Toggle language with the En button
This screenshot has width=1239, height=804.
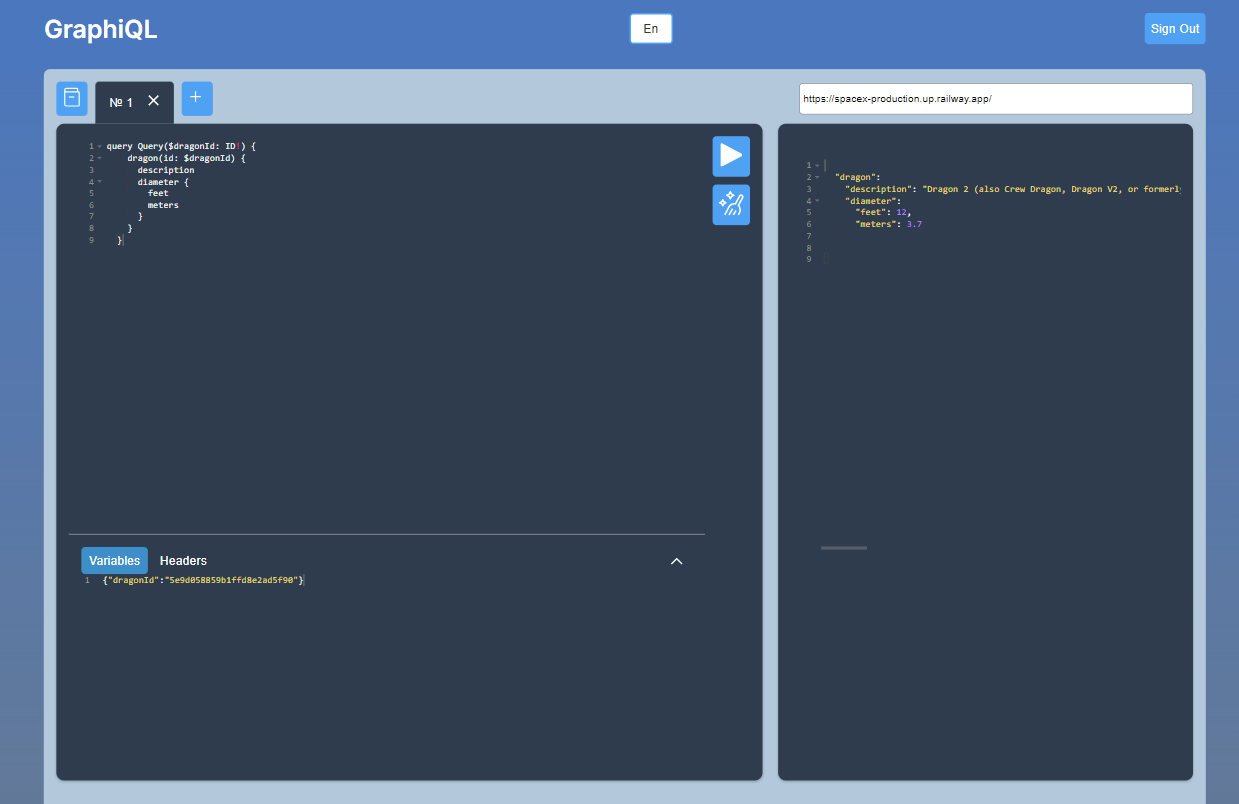click(x=651, y=29)
